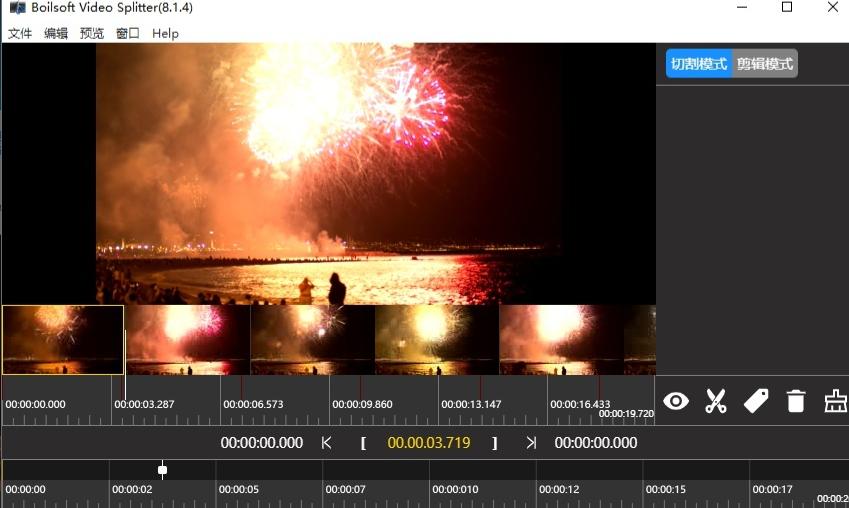
Task: Click timeline mark 00:00:06.573
Action: click(x=253, y=404)
